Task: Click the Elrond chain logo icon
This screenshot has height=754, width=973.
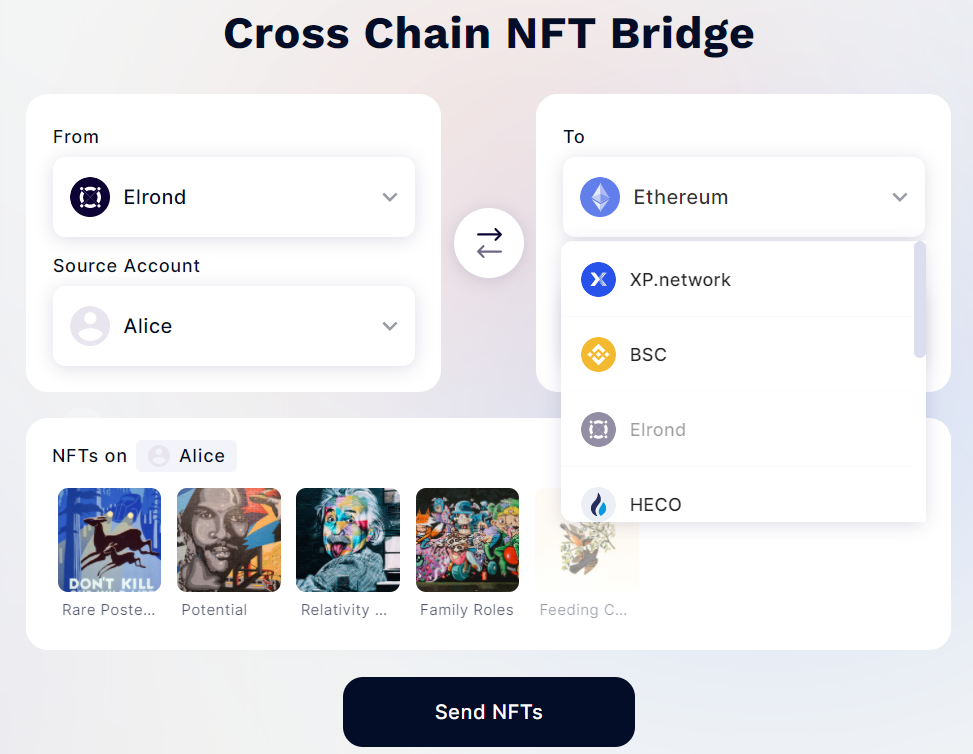Action: pos(90,197)
